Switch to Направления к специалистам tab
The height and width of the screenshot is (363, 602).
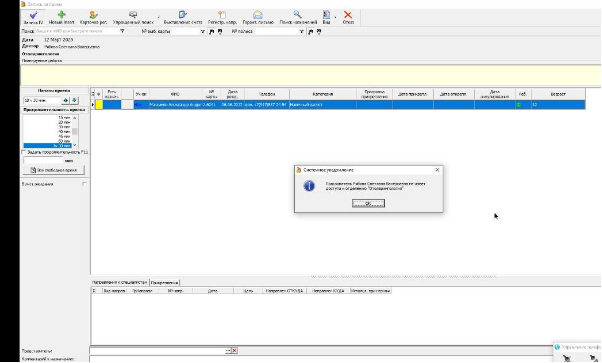(x=119, y=282)
